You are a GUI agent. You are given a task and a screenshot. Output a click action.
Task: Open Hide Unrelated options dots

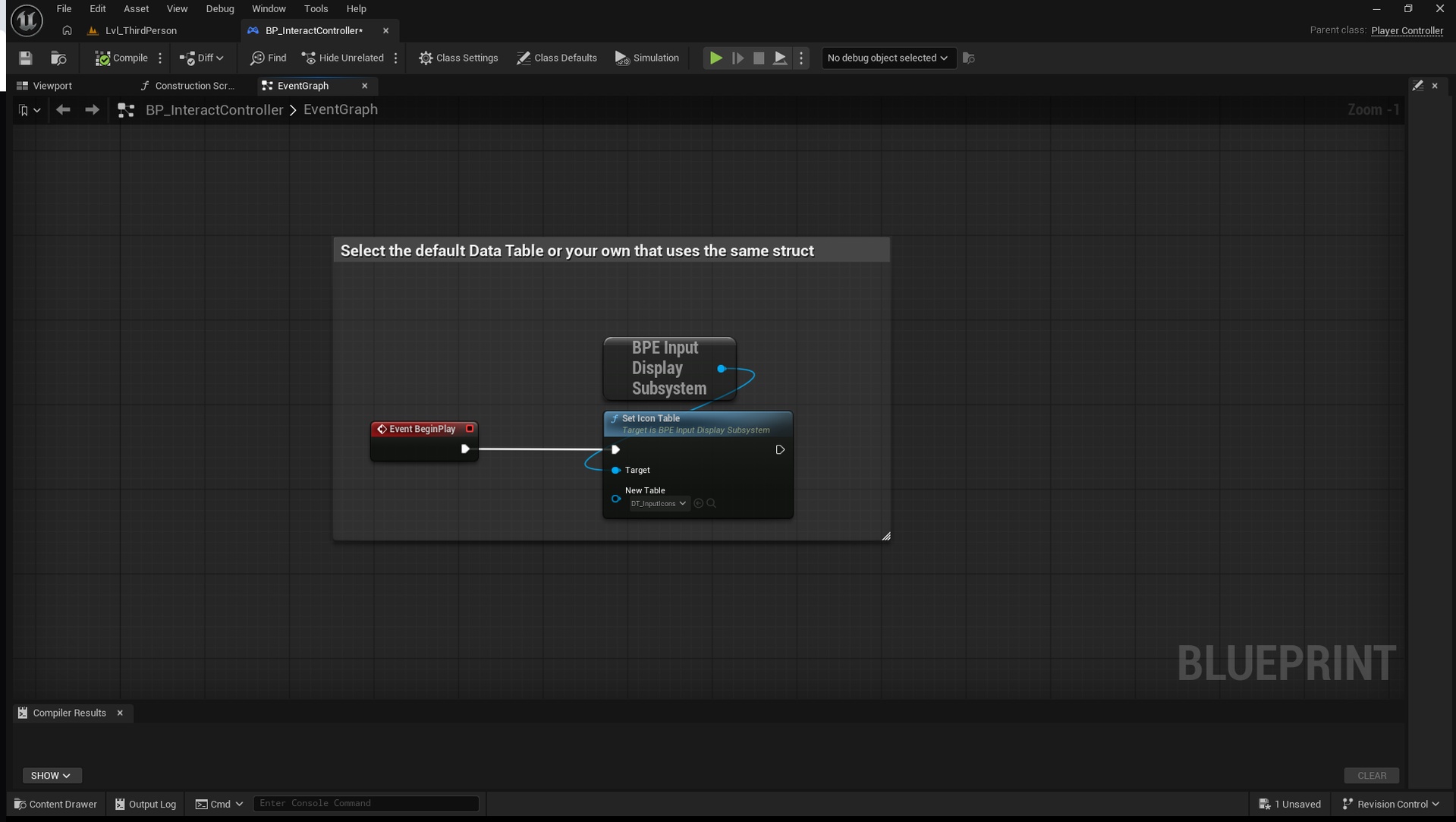pos(396,58)
